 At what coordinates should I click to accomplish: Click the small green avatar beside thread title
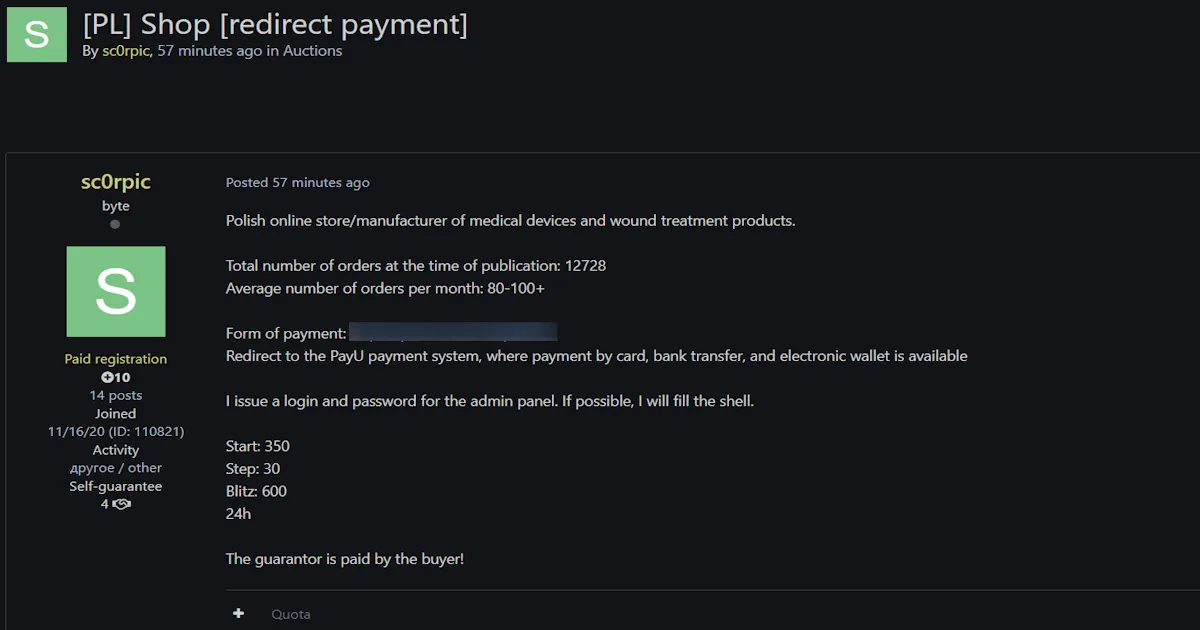tap(37, 34)
